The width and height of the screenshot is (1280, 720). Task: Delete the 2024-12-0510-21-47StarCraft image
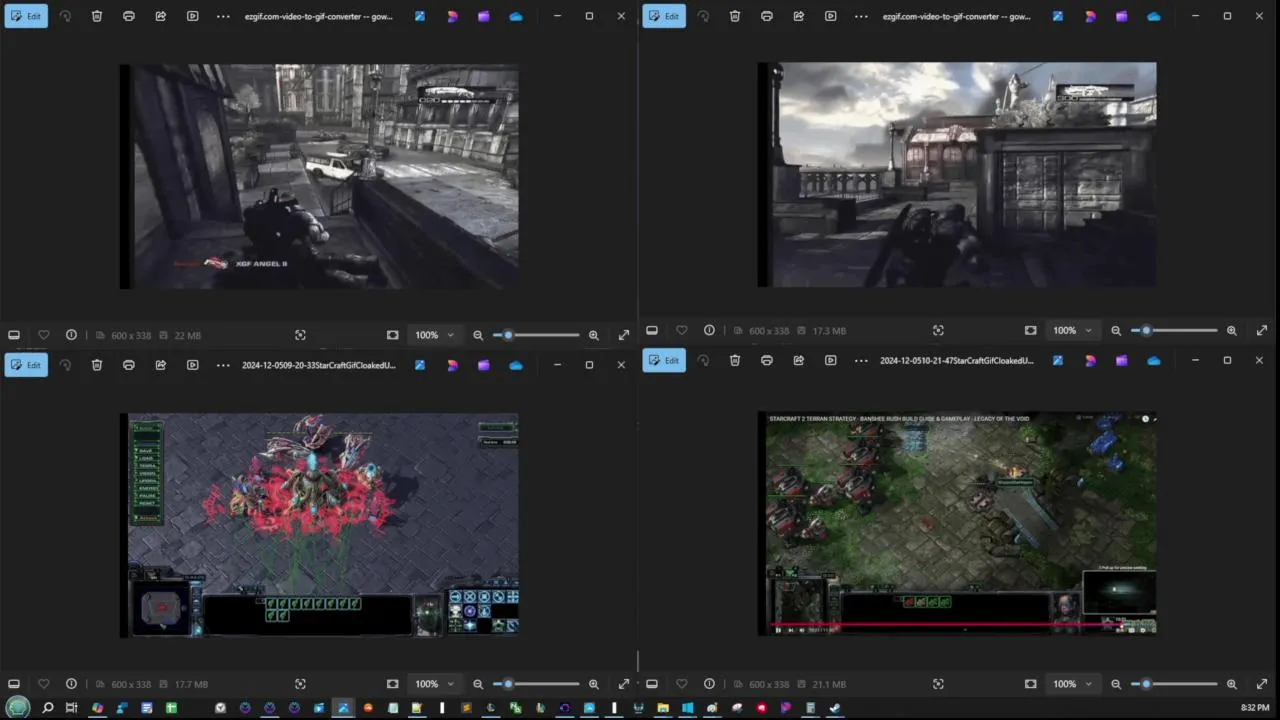click(x=735, y=360)
